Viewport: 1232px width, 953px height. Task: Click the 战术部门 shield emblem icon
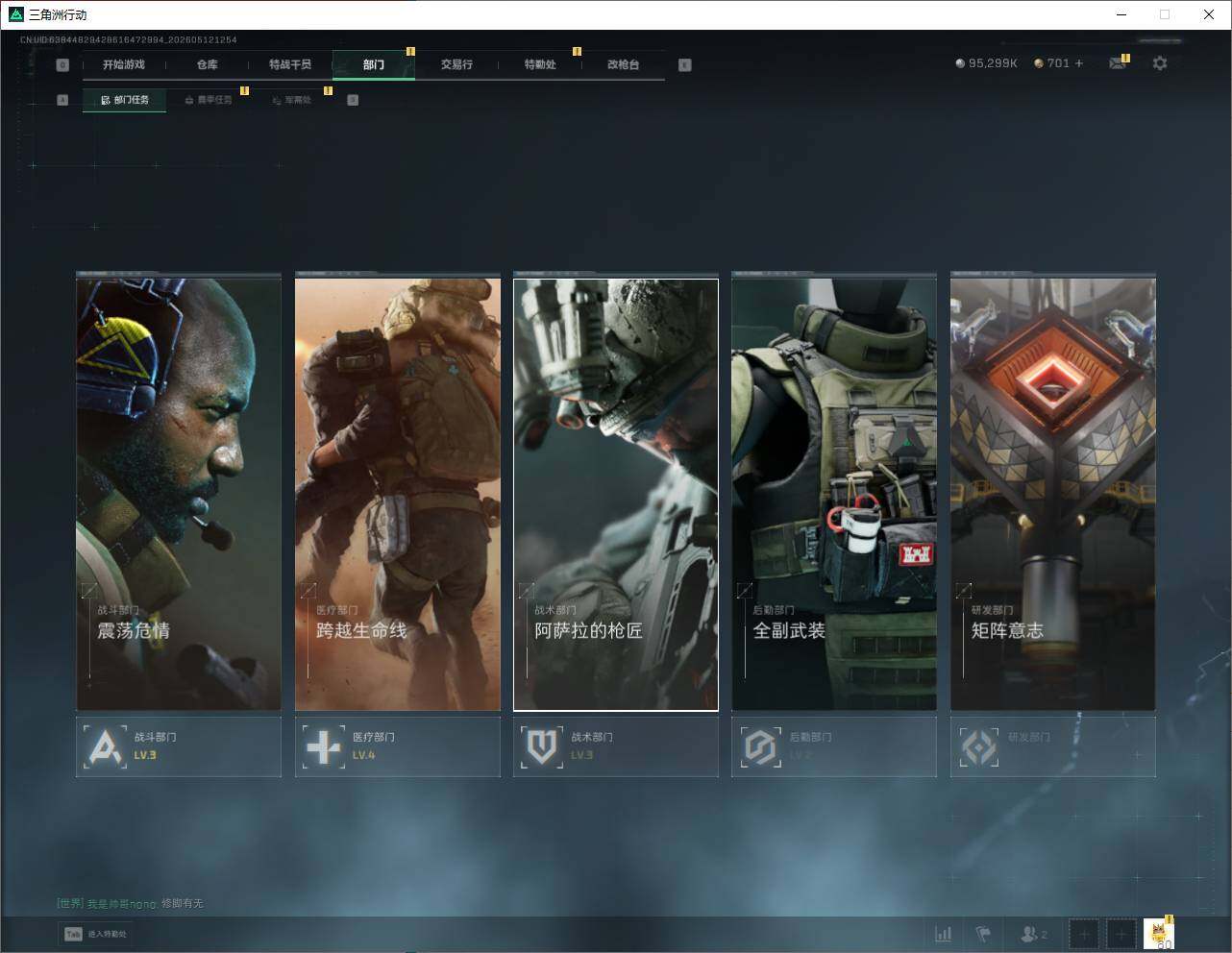[542, 746]
